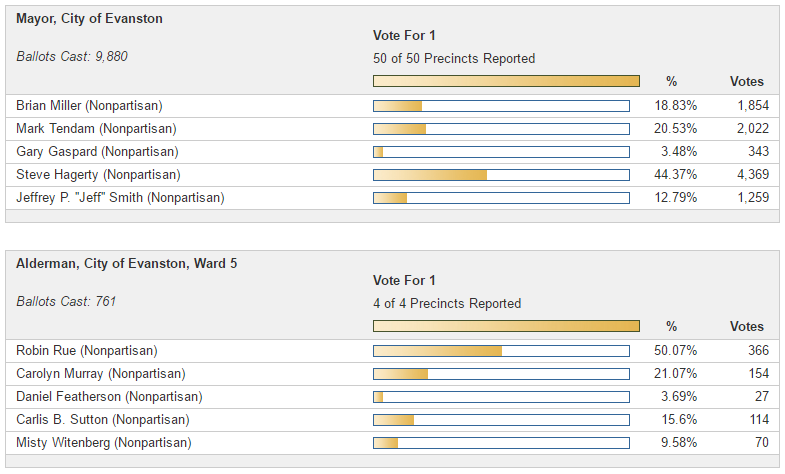Click Daniel Featherson's vote bar
Screen dimensions: 785x474
pos(501,397)
